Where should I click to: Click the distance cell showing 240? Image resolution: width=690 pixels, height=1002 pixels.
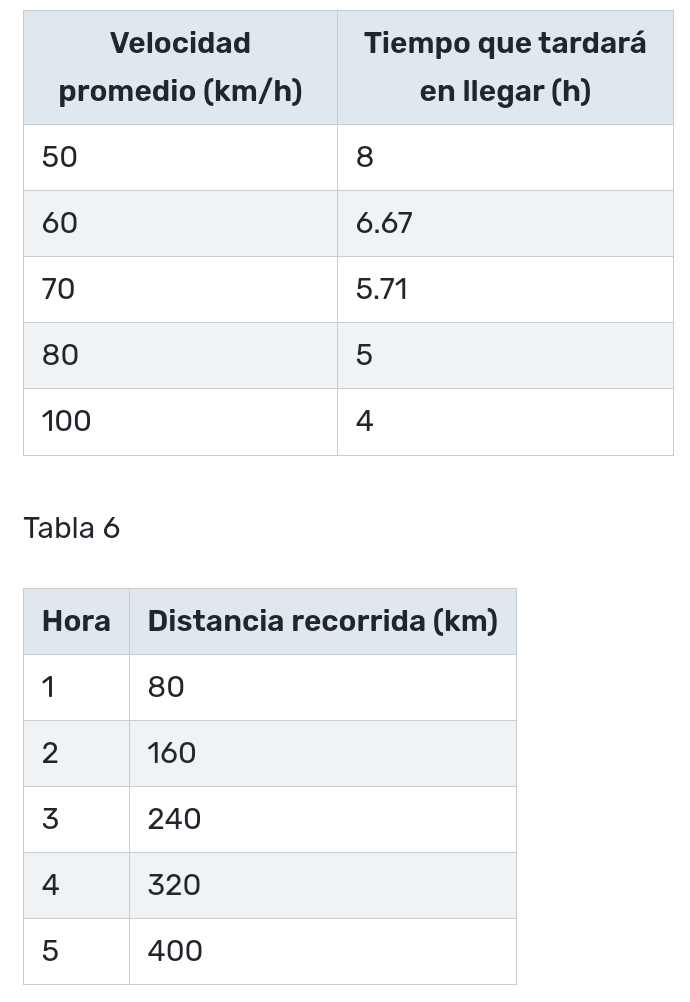(x=174, y=819)
